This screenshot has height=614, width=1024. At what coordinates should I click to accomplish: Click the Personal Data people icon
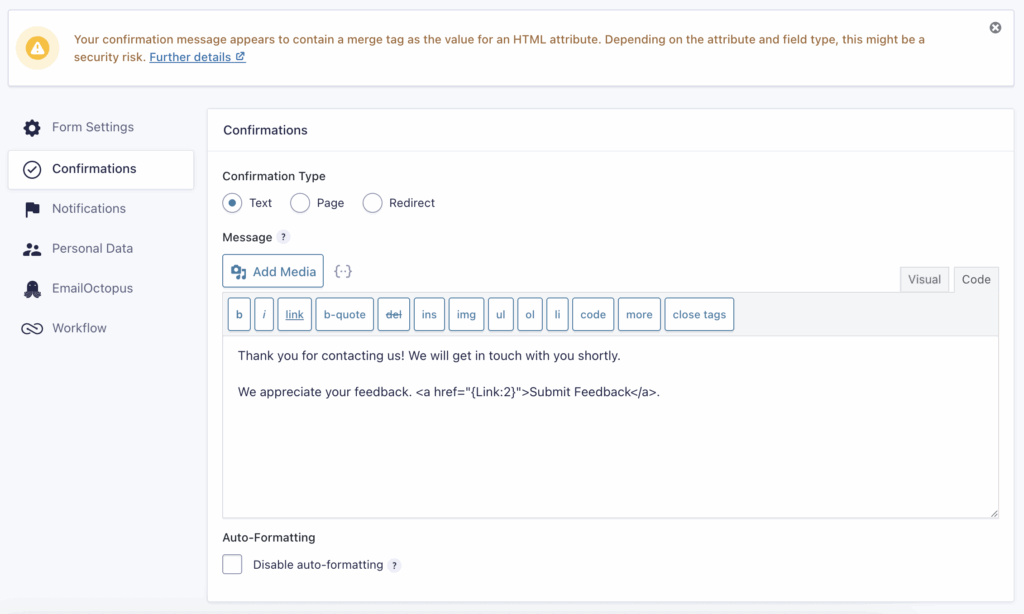pyautogui.click(x=32, y=249)
